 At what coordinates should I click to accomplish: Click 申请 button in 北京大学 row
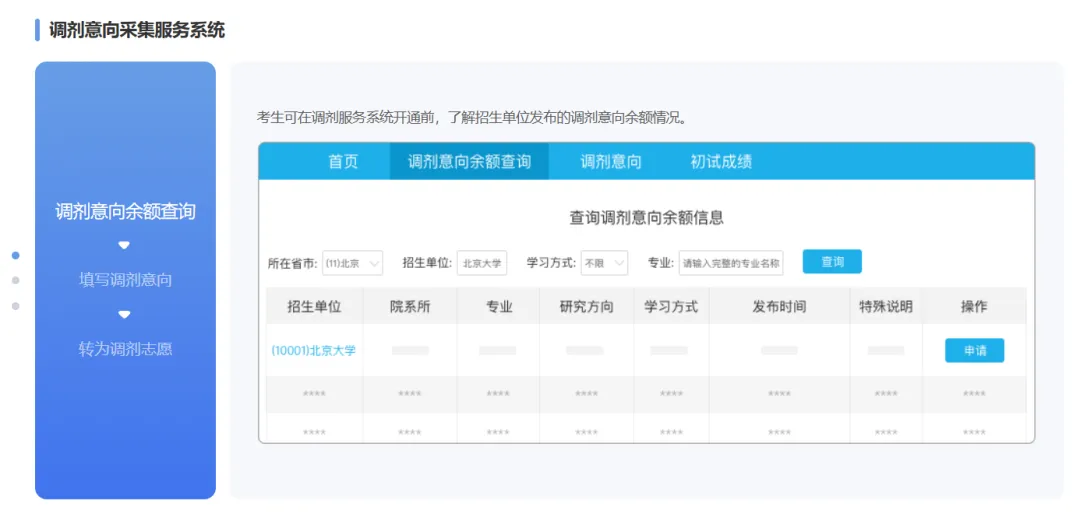pyautogui.click(x=975, y=351)
